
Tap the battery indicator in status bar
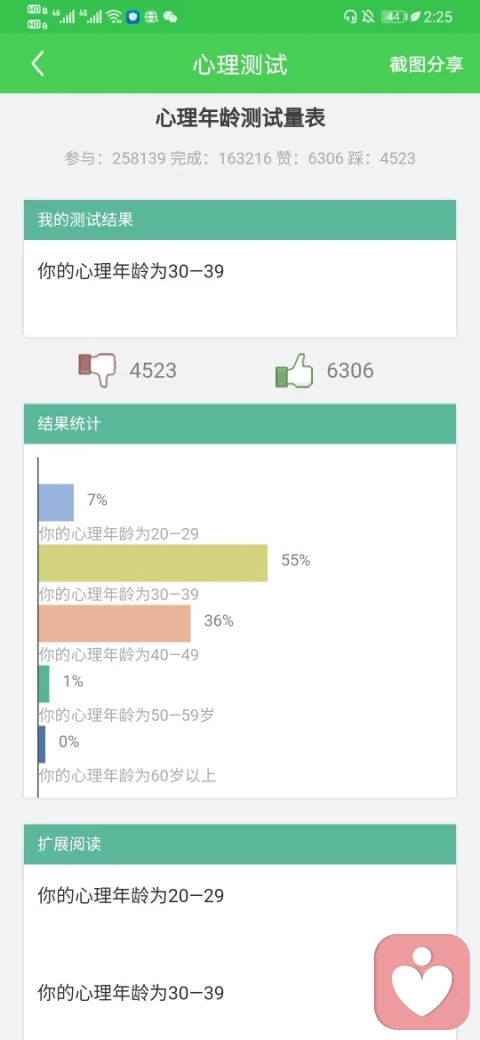point(394,17)
